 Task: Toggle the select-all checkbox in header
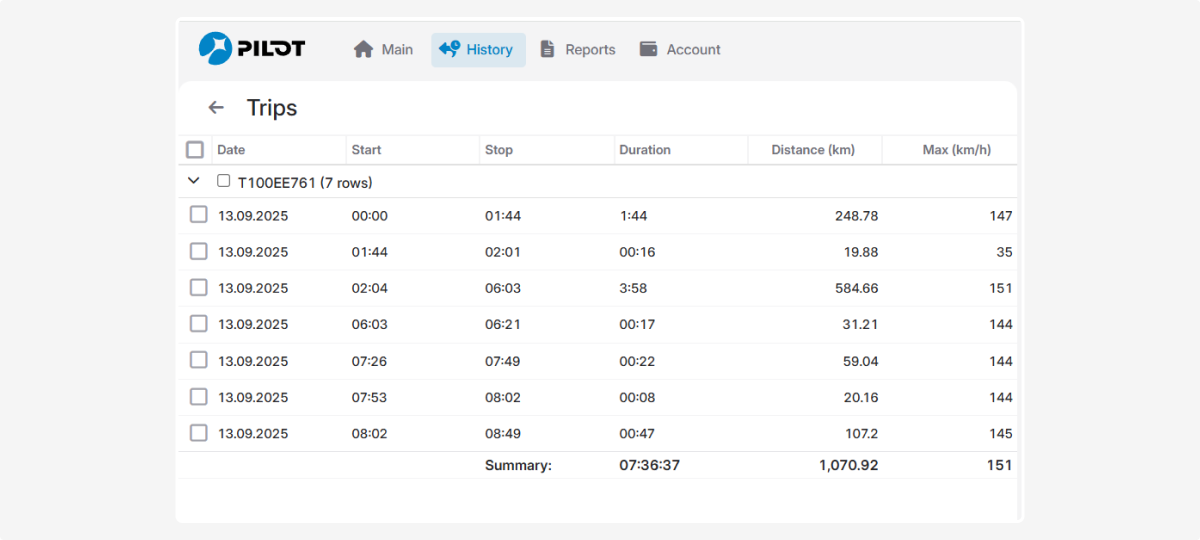point(195,150)
